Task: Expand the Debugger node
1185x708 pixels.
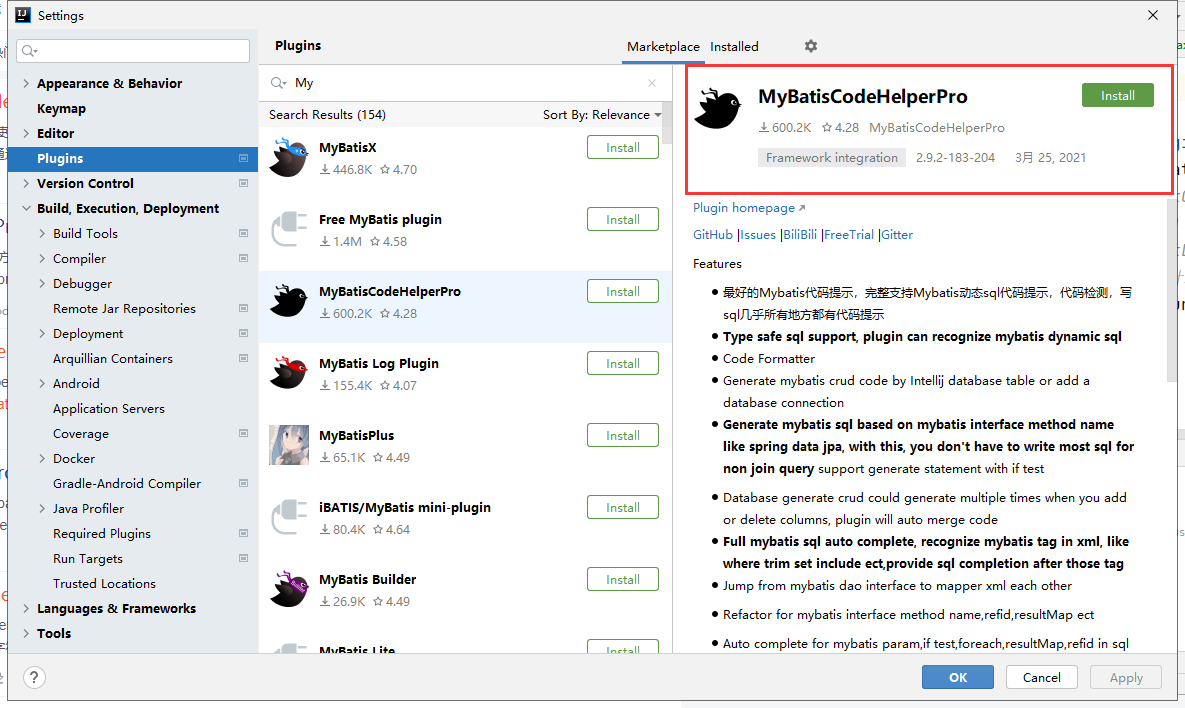Action: [x=42, y=283]
